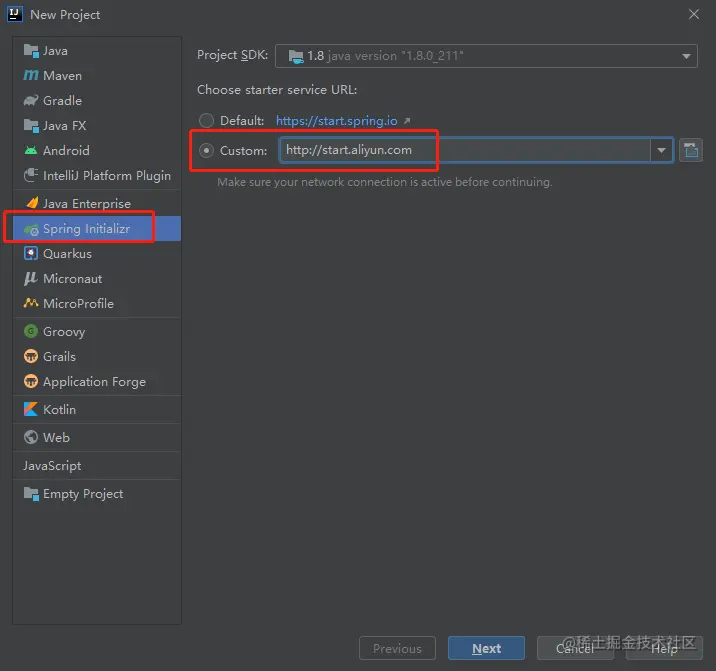Select JavaScript in the project type list

(x=97, y=465)
